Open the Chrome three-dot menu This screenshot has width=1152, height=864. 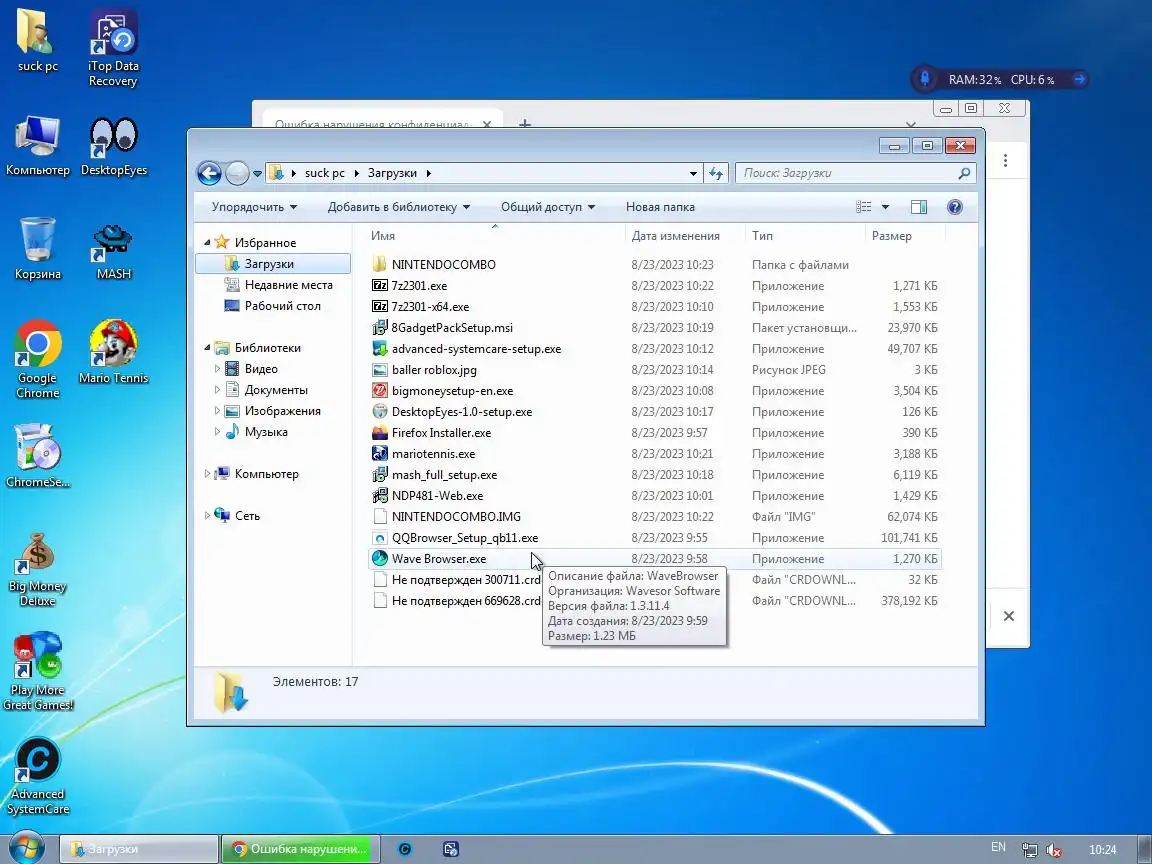1005,160
